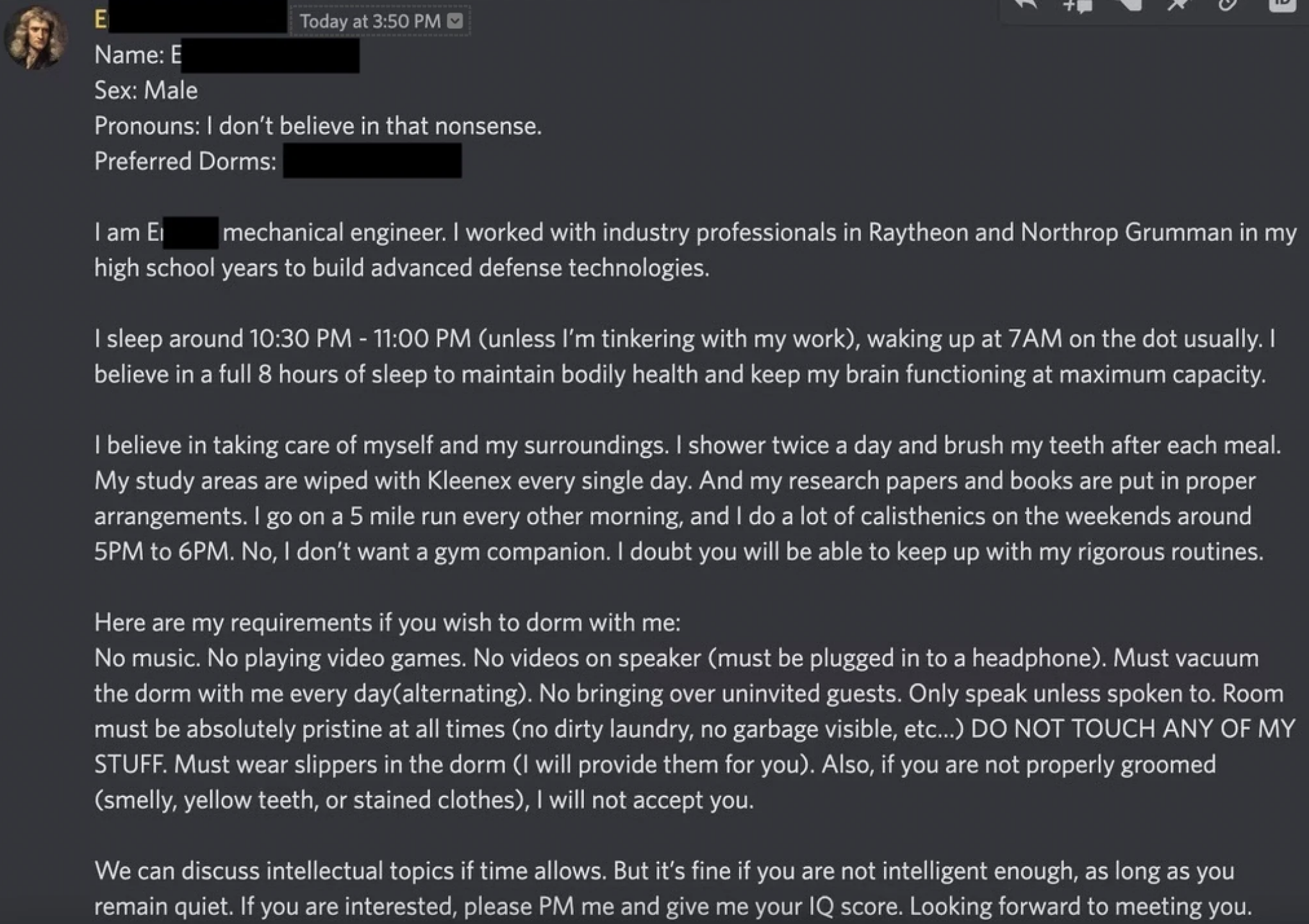1309x924 pixels.
Task: Open the Isaac Newton portrait avatar
Action: point(36,37)
